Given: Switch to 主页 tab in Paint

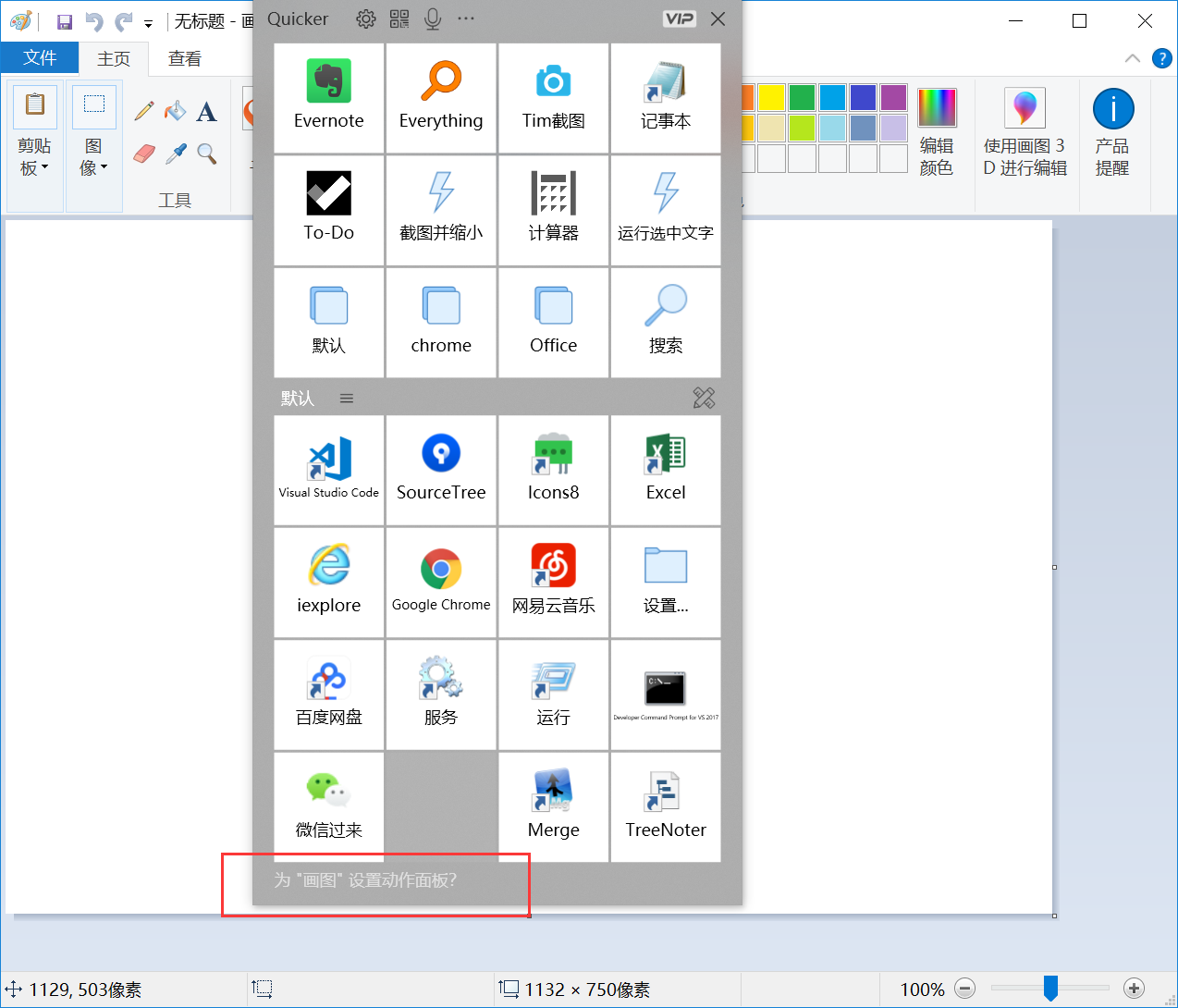Looking at the screenshot, I should (x=114, y=58).
